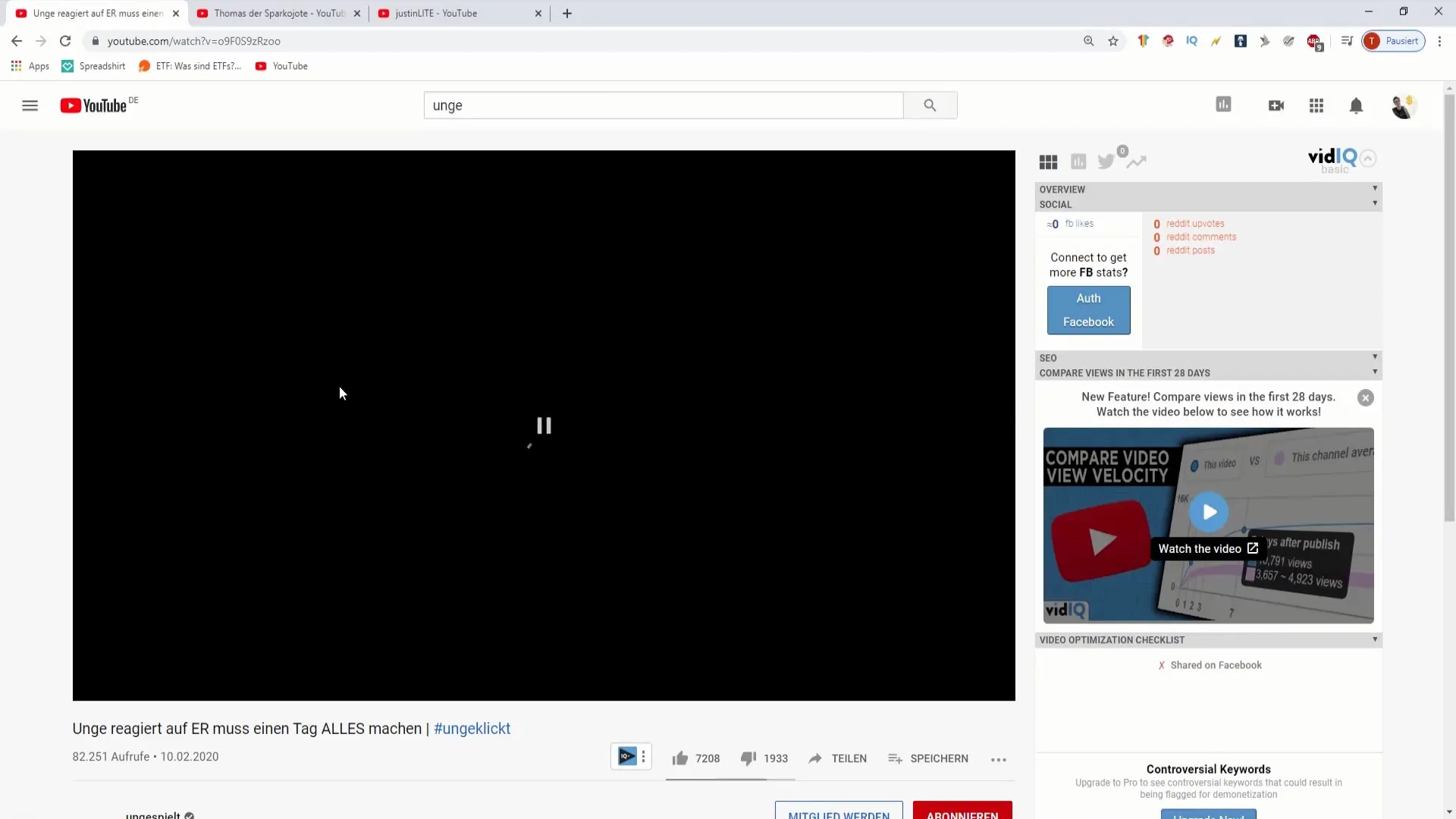The width and height of the screenshot is (1456, 819).
Task: Navigate back in browser
Action: [17, 41]
